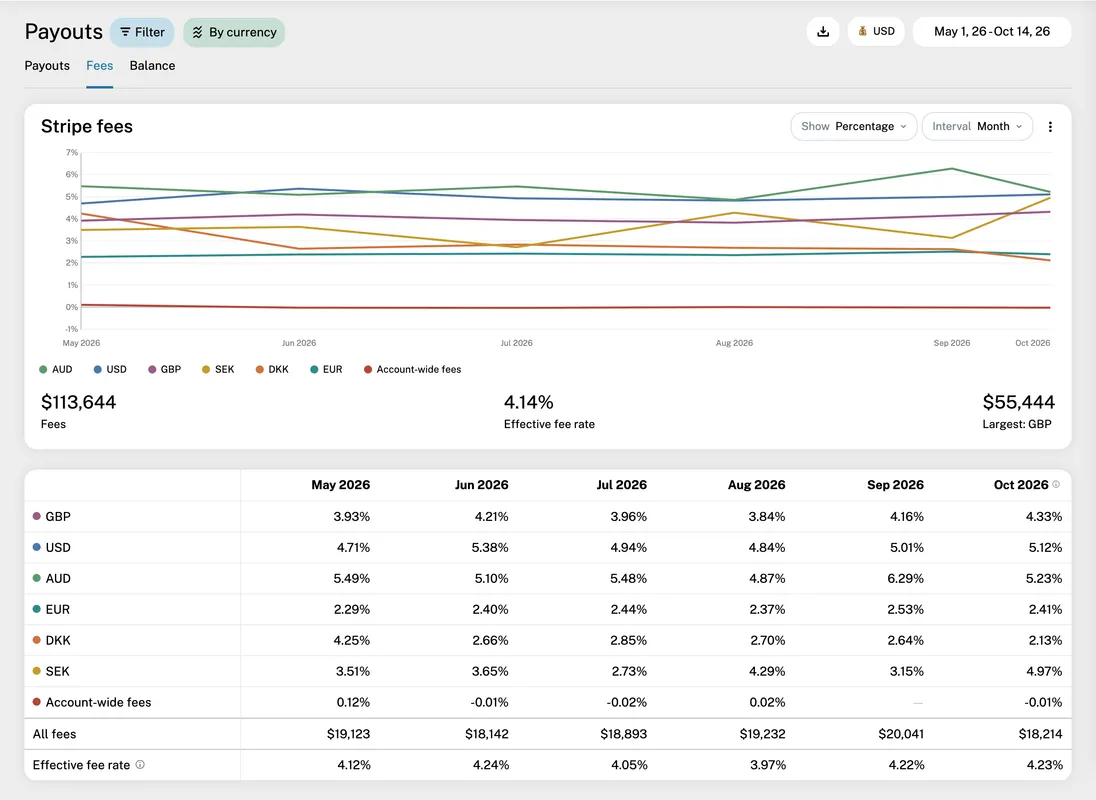Toggle Account-wide fees series in legend
Screen dimensions: 1096x800
pos(412,369)
